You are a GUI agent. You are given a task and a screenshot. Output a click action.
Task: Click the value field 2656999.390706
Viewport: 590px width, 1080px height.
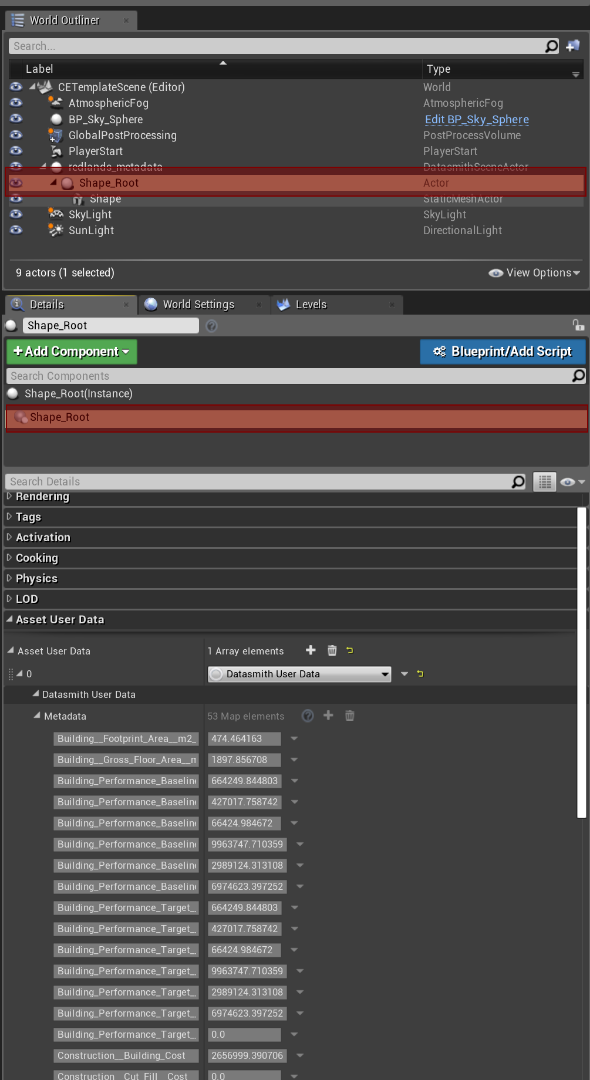tap(246, 1055)
